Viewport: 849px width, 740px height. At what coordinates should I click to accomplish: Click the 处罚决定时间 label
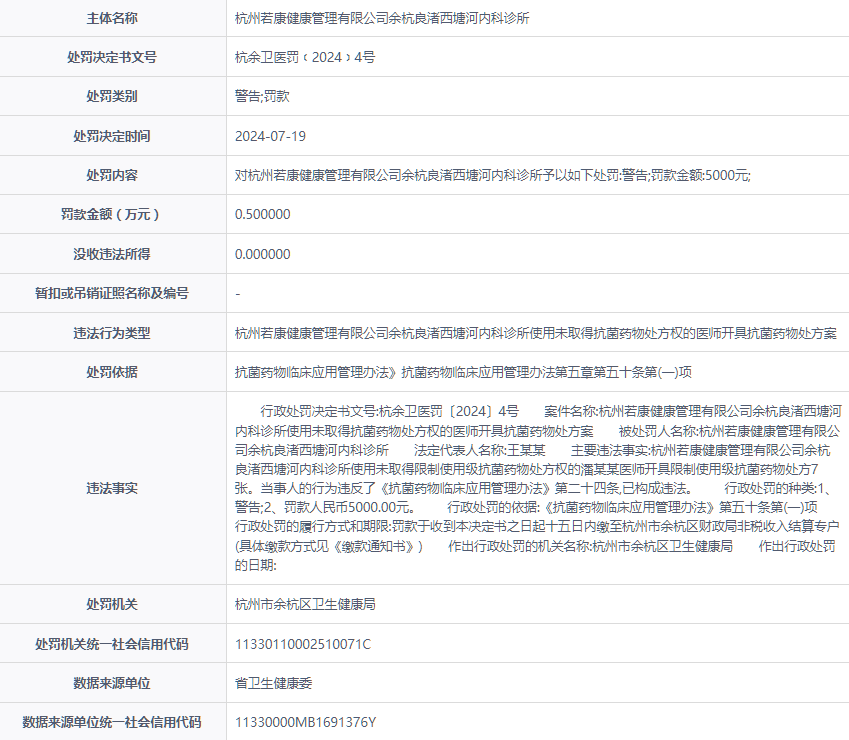[112, 136]
